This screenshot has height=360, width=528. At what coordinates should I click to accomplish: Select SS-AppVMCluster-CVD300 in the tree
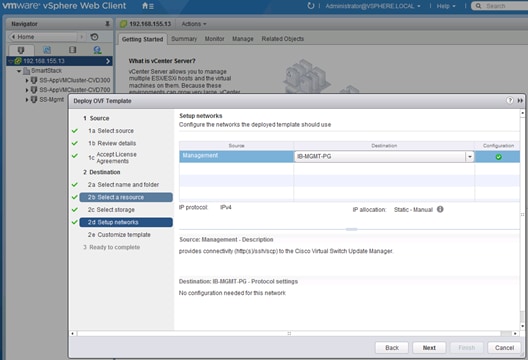pyautogui.click(x=74, y=80)
